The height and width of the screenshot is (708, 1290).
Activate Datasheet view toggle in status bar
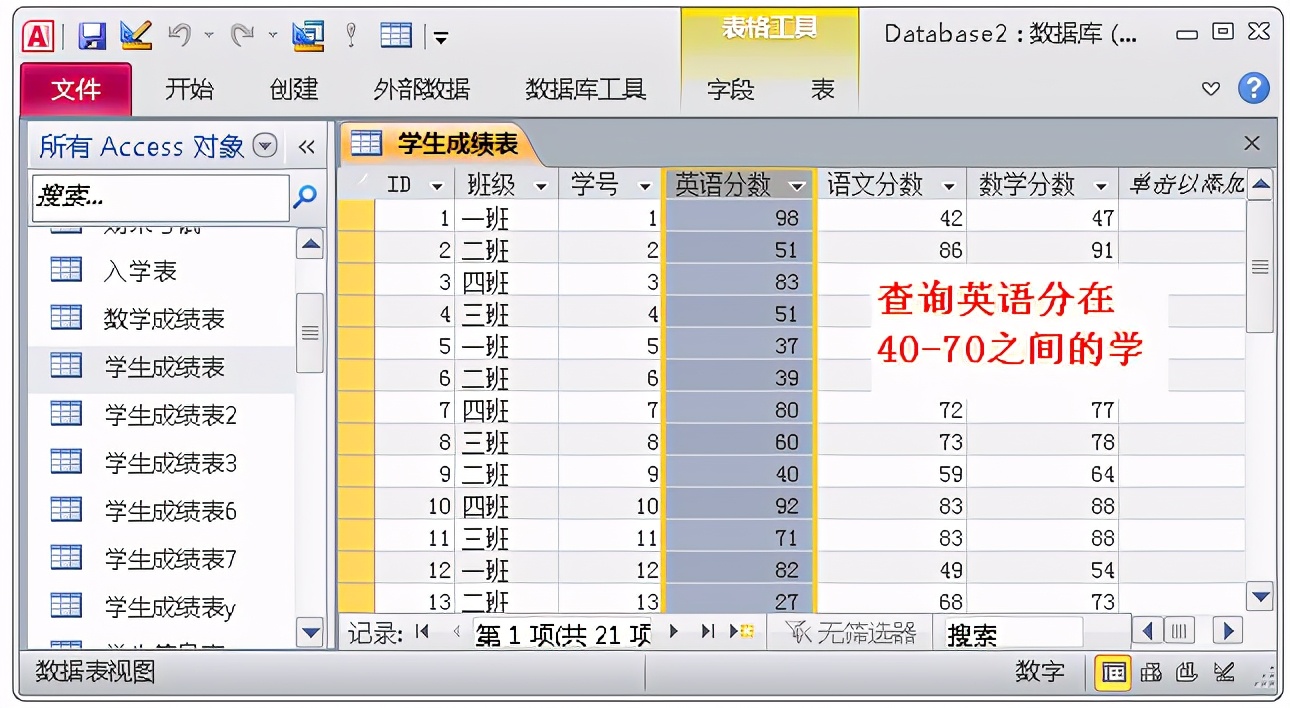pos(1113,673)
